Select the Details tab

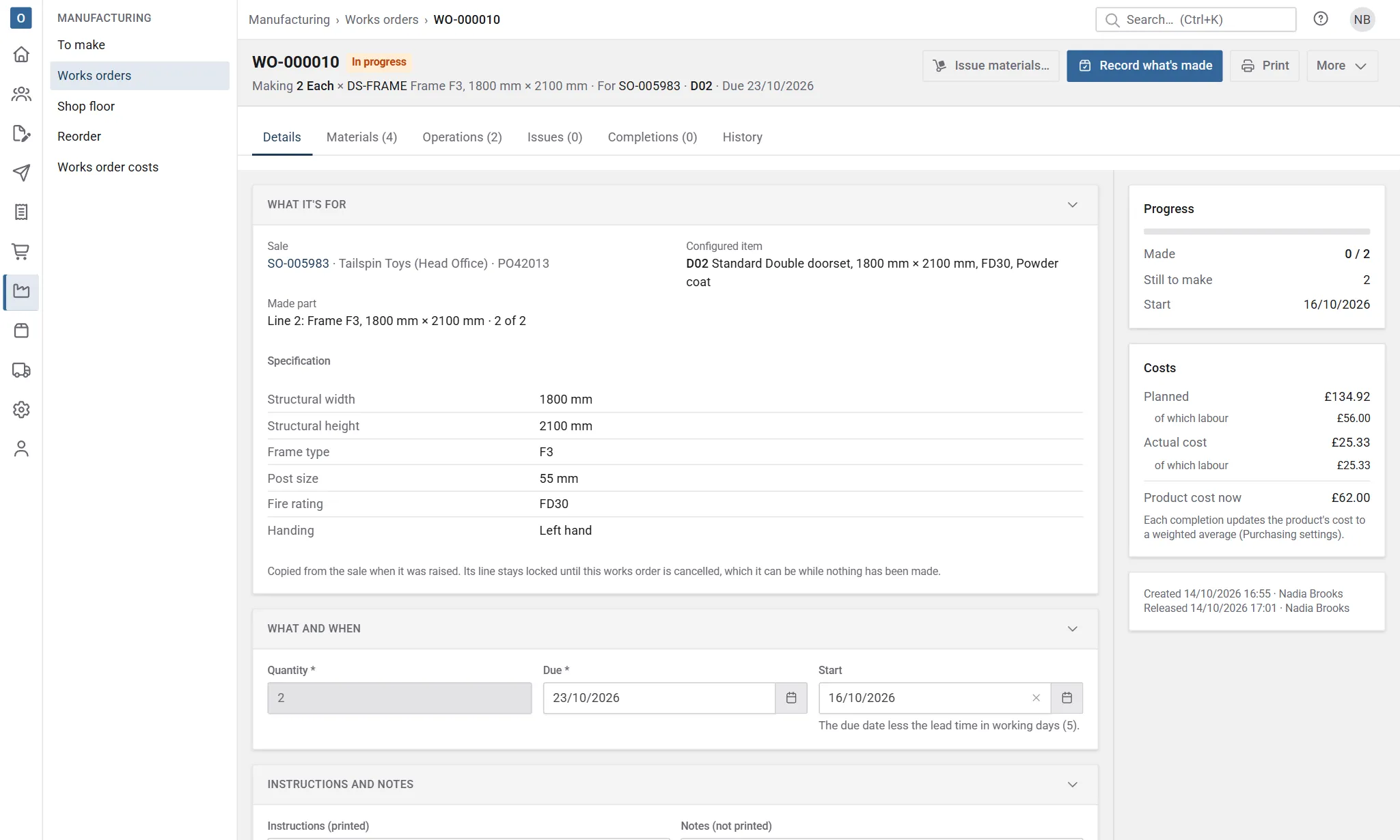(282, 137)
